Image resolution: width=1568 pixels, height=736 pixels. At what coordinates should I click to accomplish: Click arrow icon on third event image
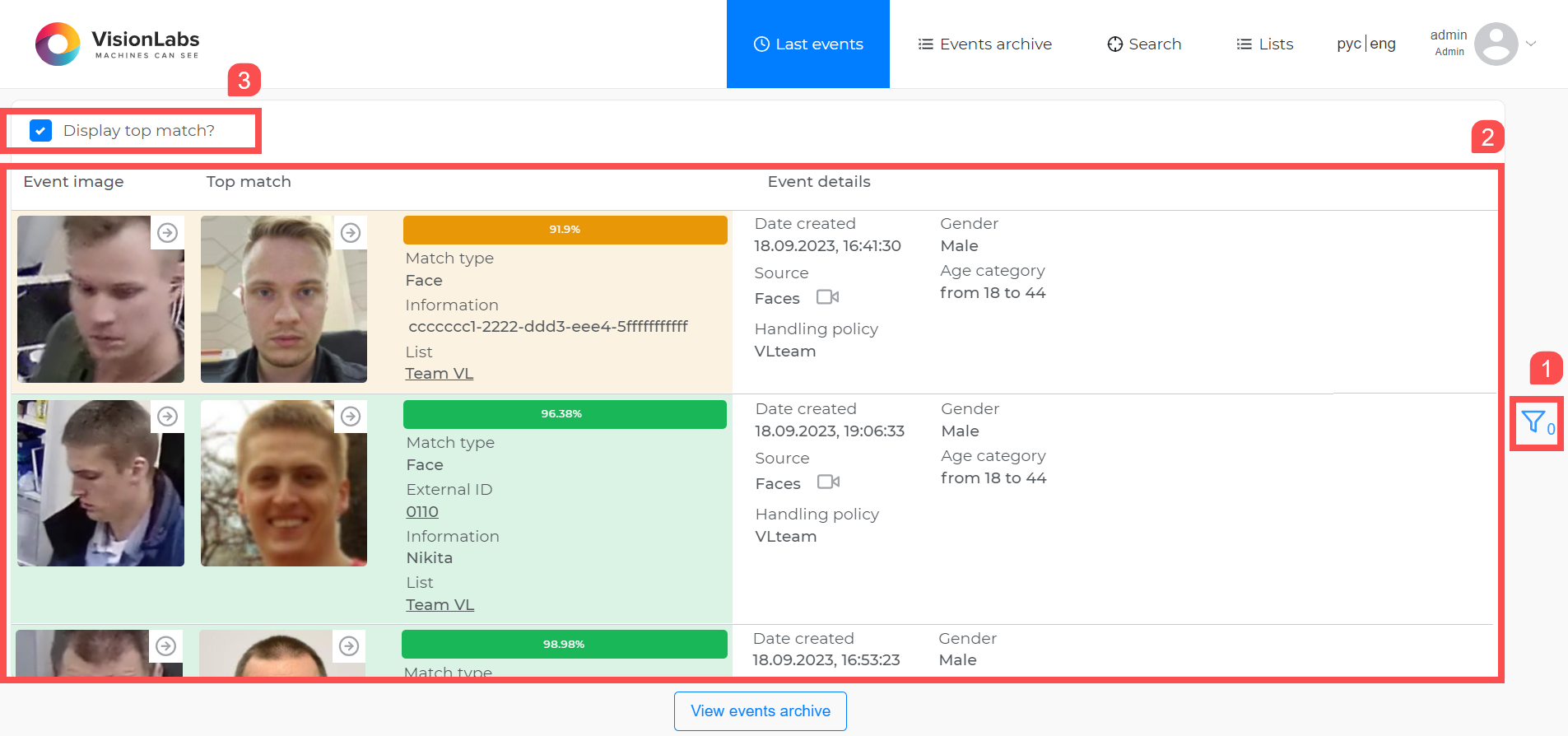coord(166,646)
